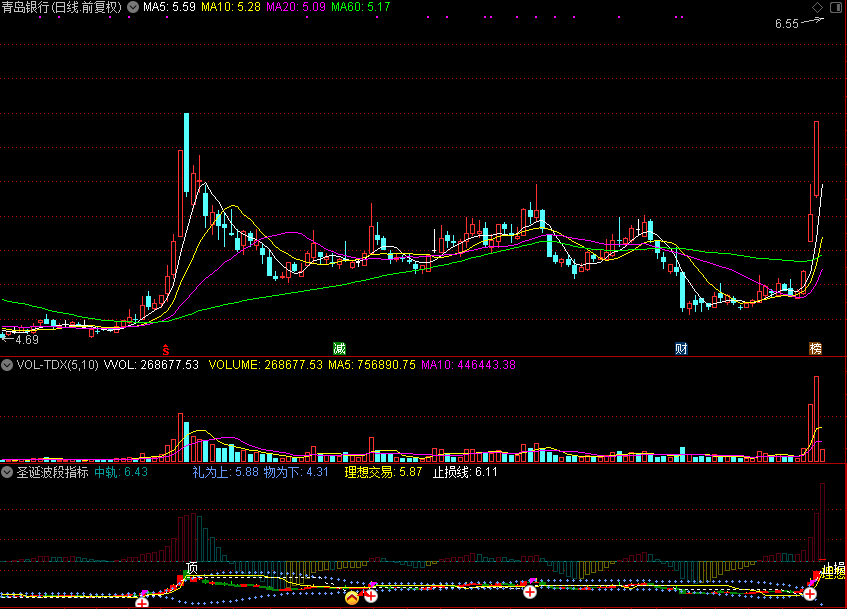Open the orange 榜 ranking marker
847x609 pixels.
pos(815,349)
